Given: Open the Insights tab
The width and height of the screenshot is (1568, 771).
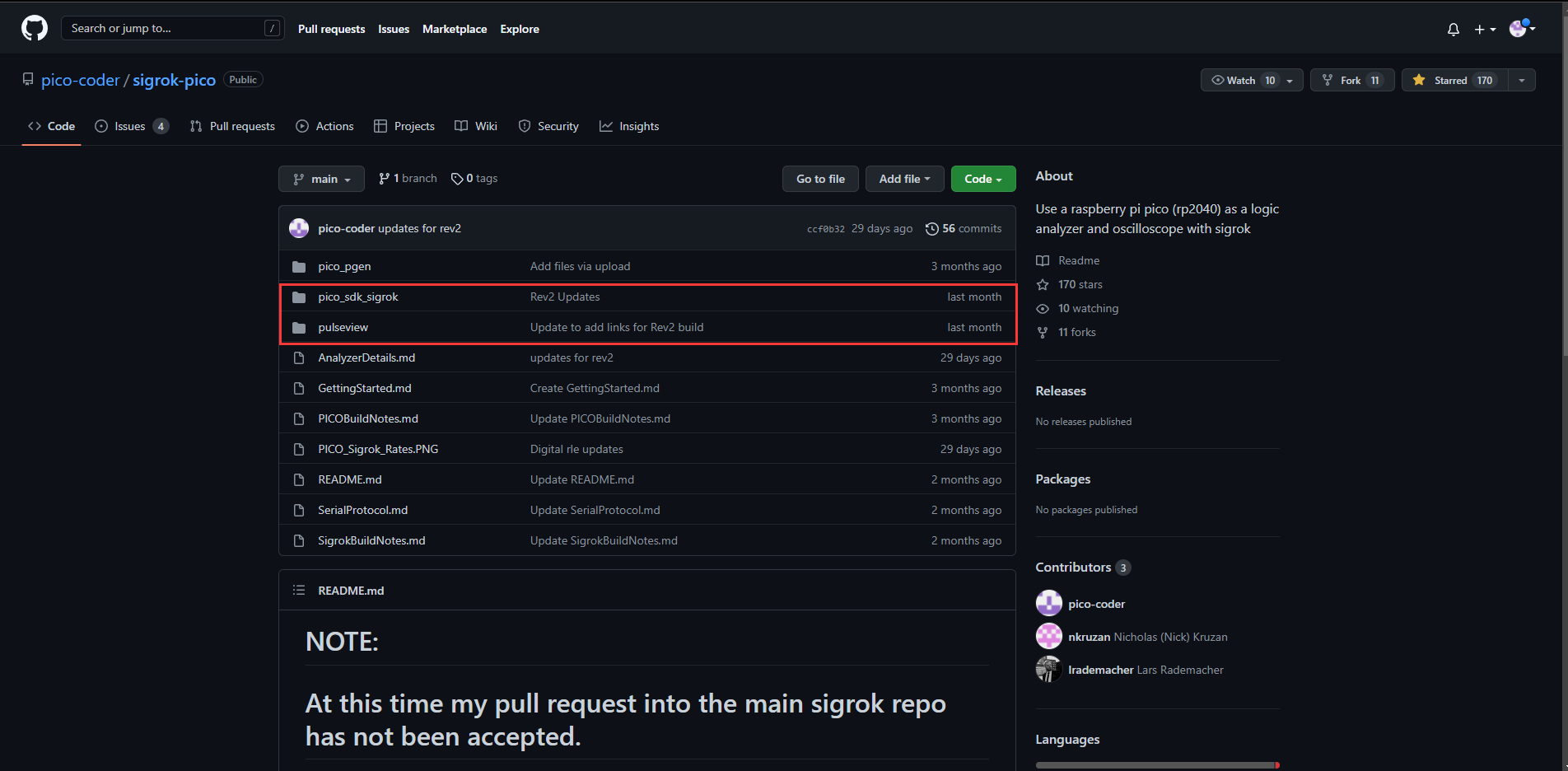Looking at the screenshot, I should click(629, 126).
